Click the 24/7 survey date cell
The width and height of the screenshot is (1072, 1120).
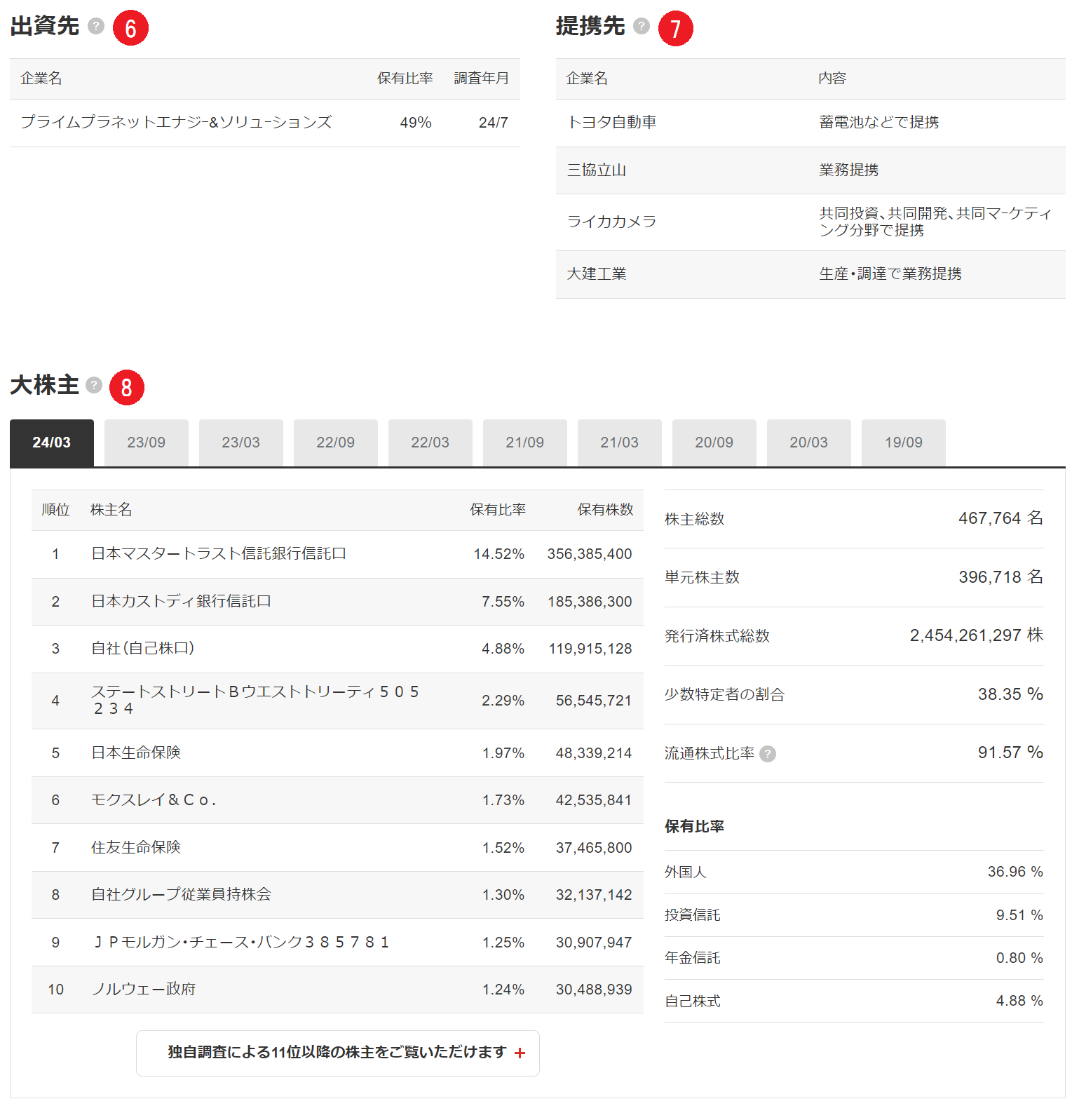tap(494, 123)
